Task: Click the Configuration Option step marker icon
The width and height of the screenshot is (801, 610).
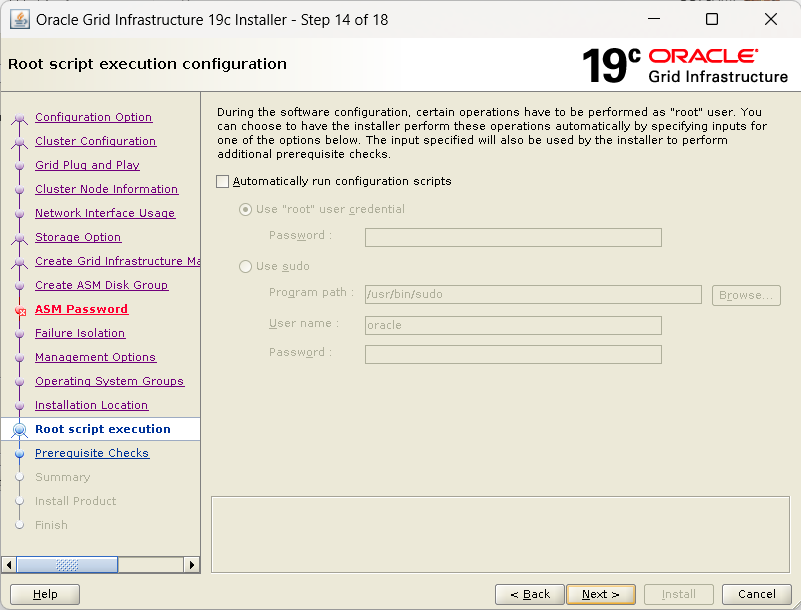Action: pos(19,119)
